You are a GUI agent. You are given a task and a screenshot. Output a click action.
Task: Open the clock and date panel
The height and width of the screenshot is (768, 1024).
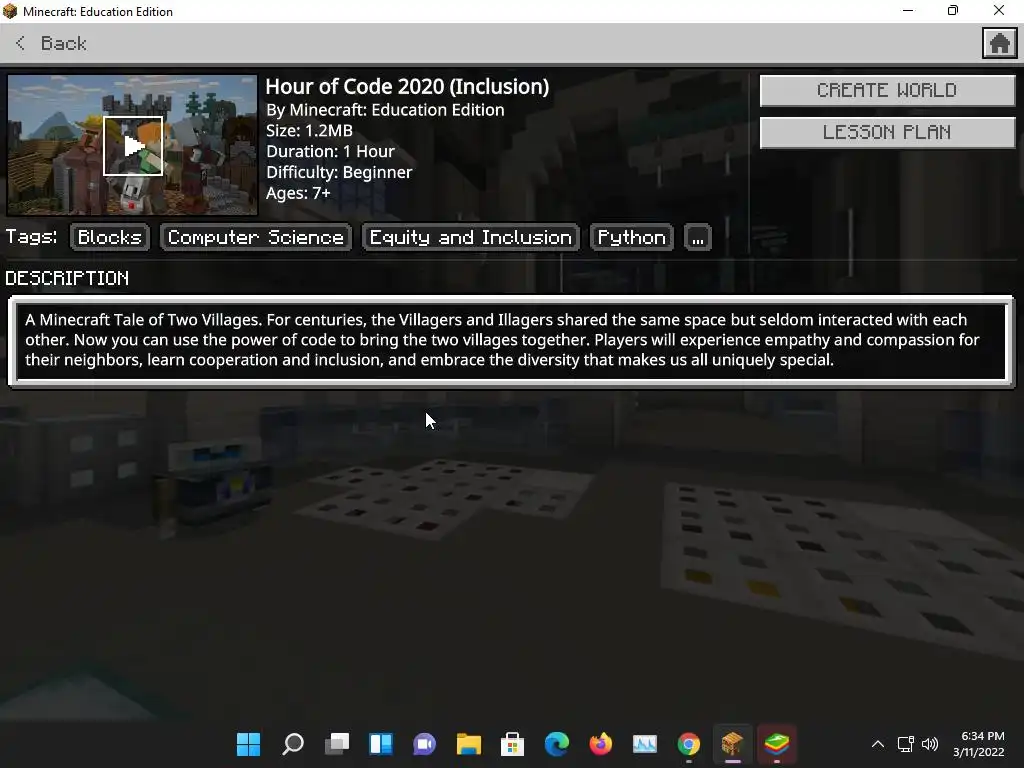978,744
